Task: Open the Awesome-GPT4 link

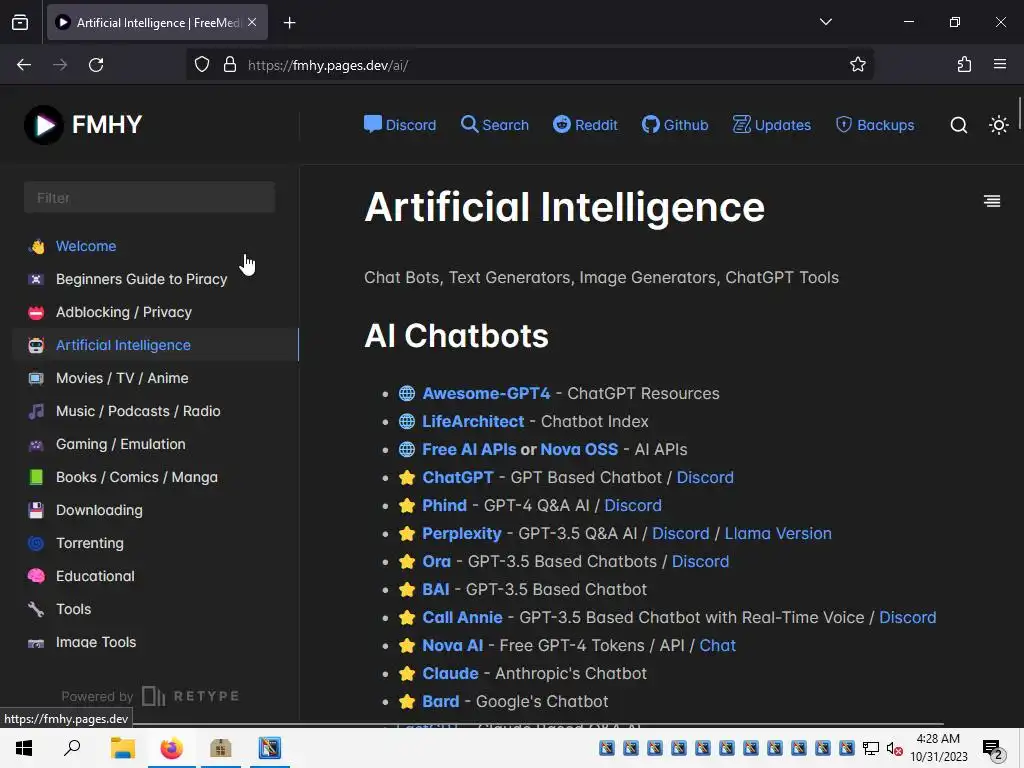Action: tap(487, 393)
